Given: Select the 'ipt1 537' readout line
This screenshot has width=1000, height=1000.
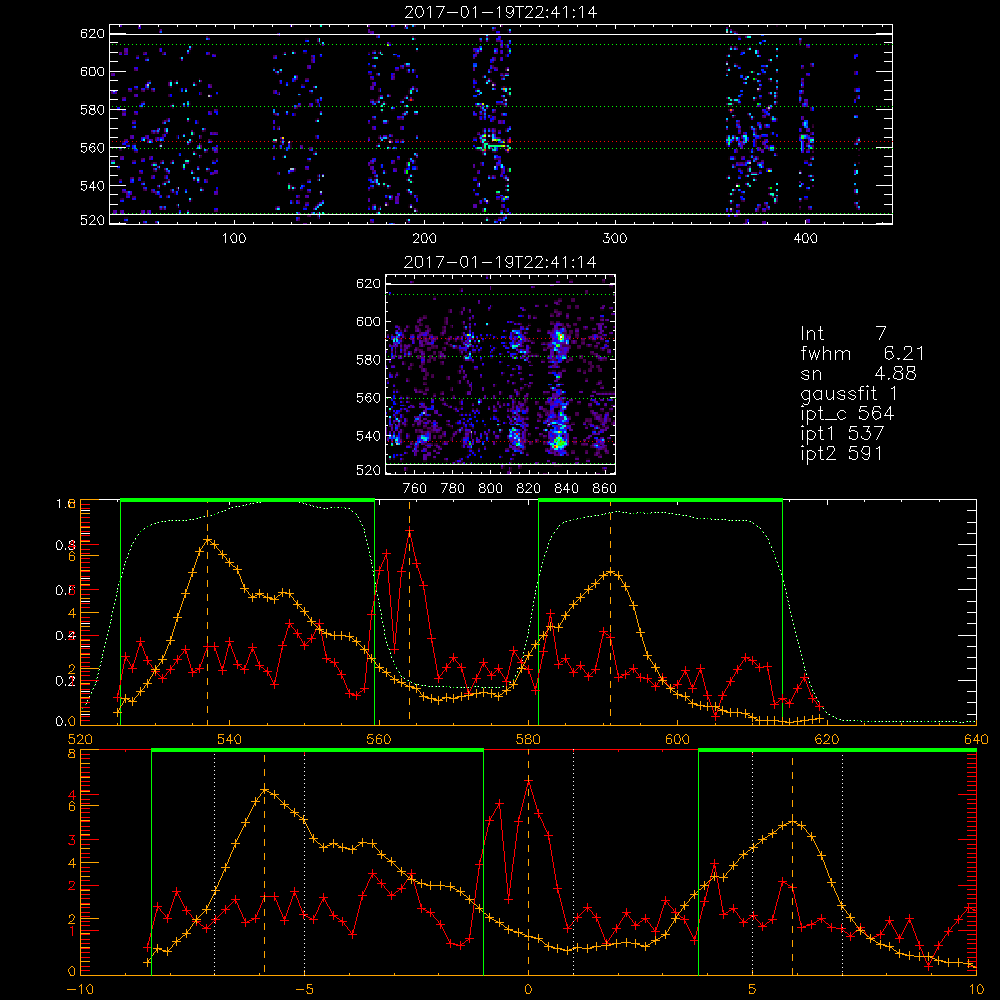Looking at the screenshot, I should point(842,434).
